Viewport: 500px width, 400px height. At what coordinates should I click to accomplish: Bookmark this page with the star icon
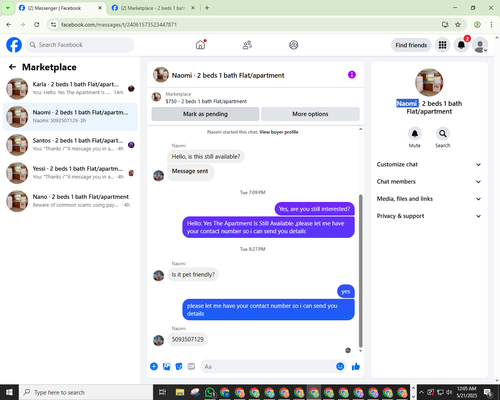point(458,24)
